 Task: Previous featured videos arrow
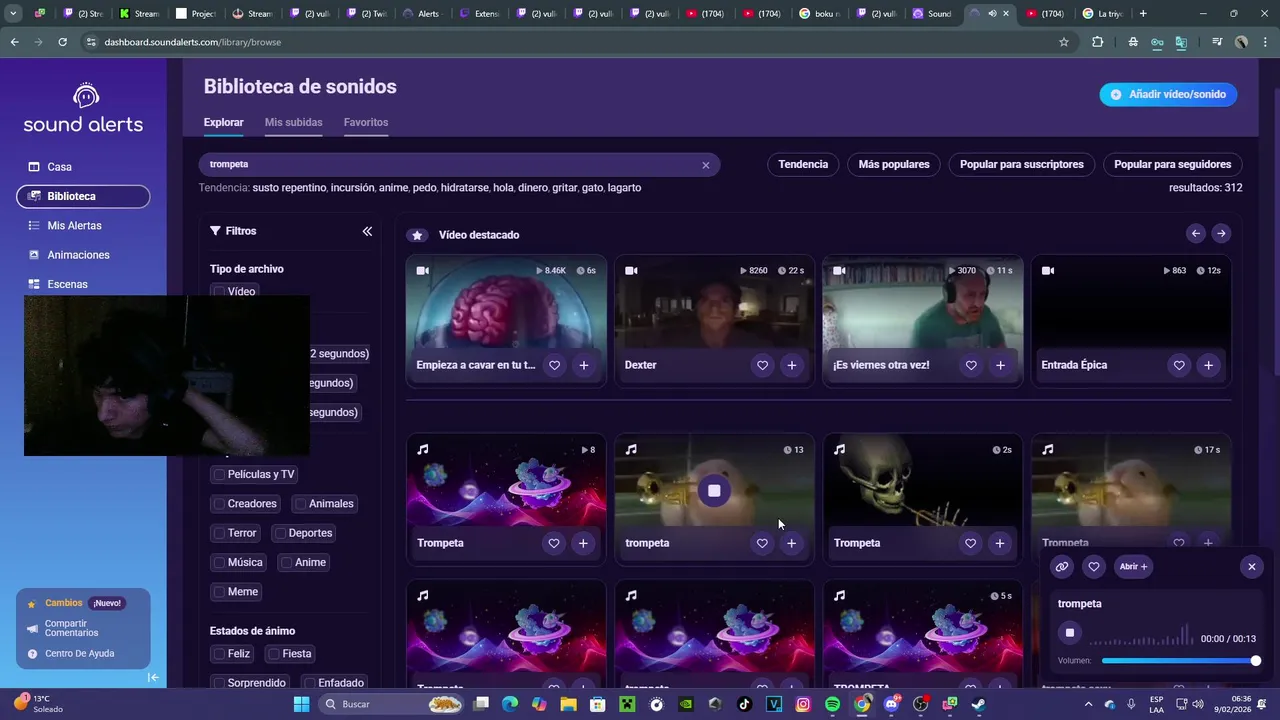(x=1195, y=233)
